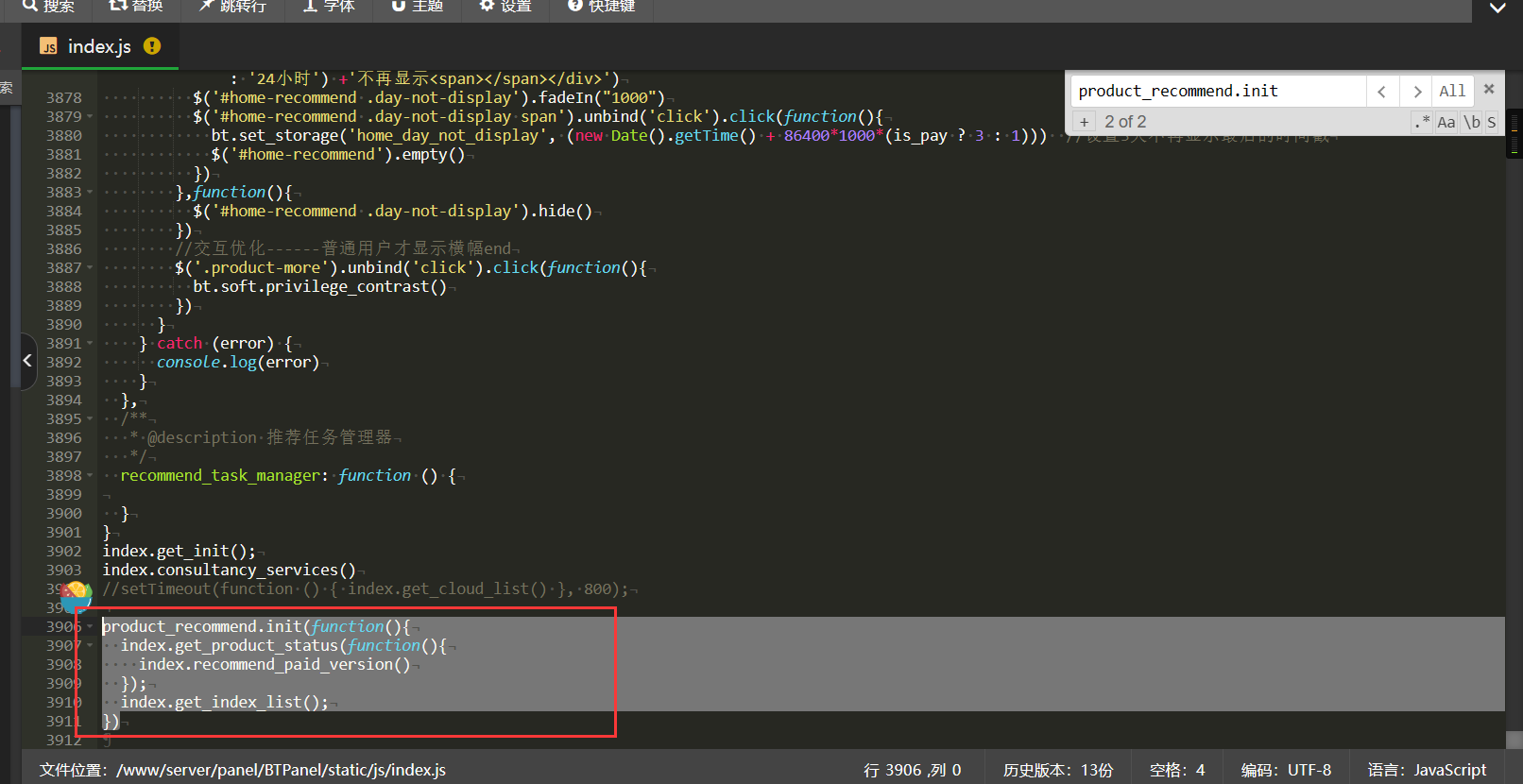Click the yellow warning icon on the index.js tab
The image size is (1523, 784).
(152, 45)
